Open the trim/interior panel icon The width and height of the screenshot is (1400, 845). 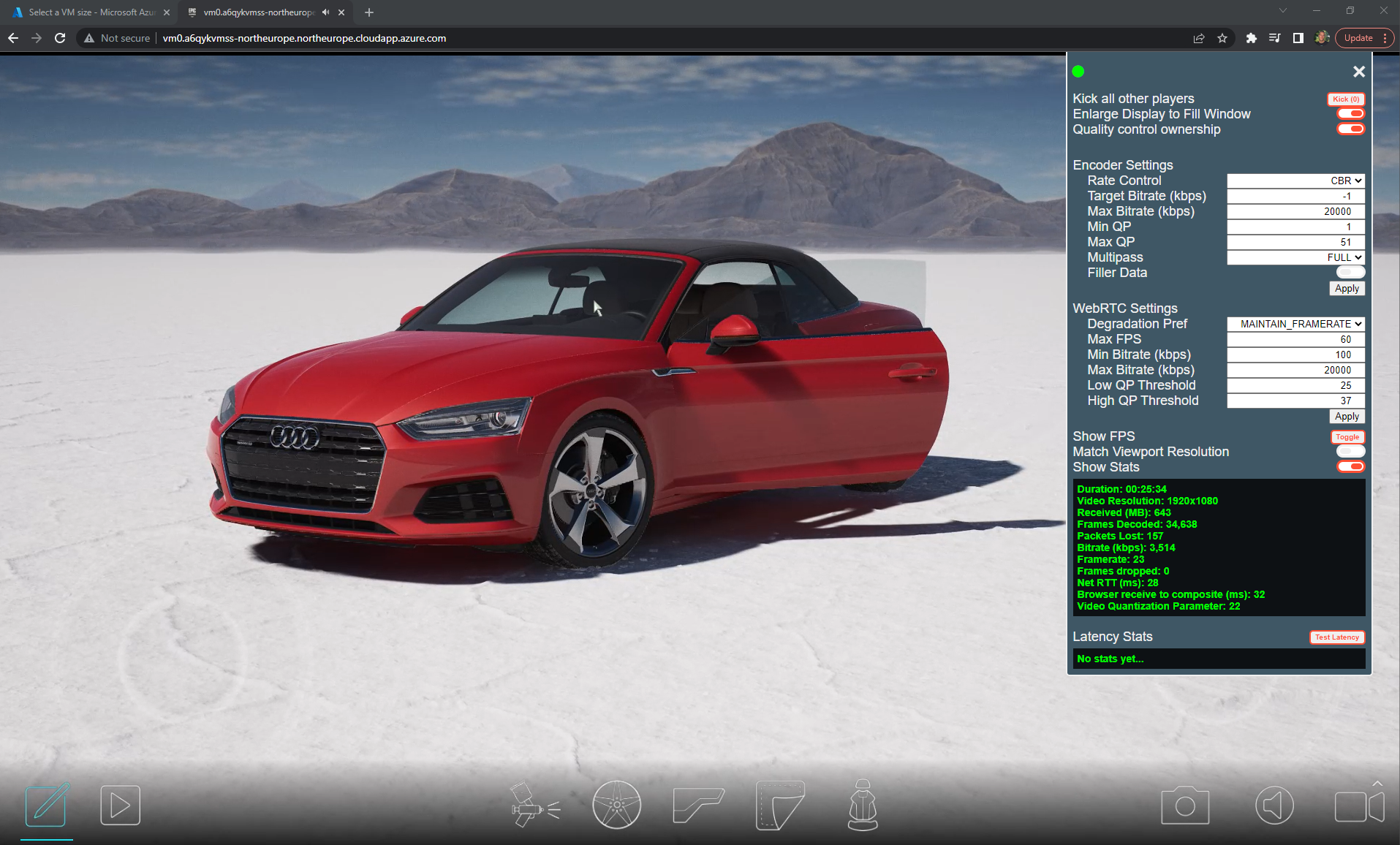pyautogui.click(x=698, y=805)
